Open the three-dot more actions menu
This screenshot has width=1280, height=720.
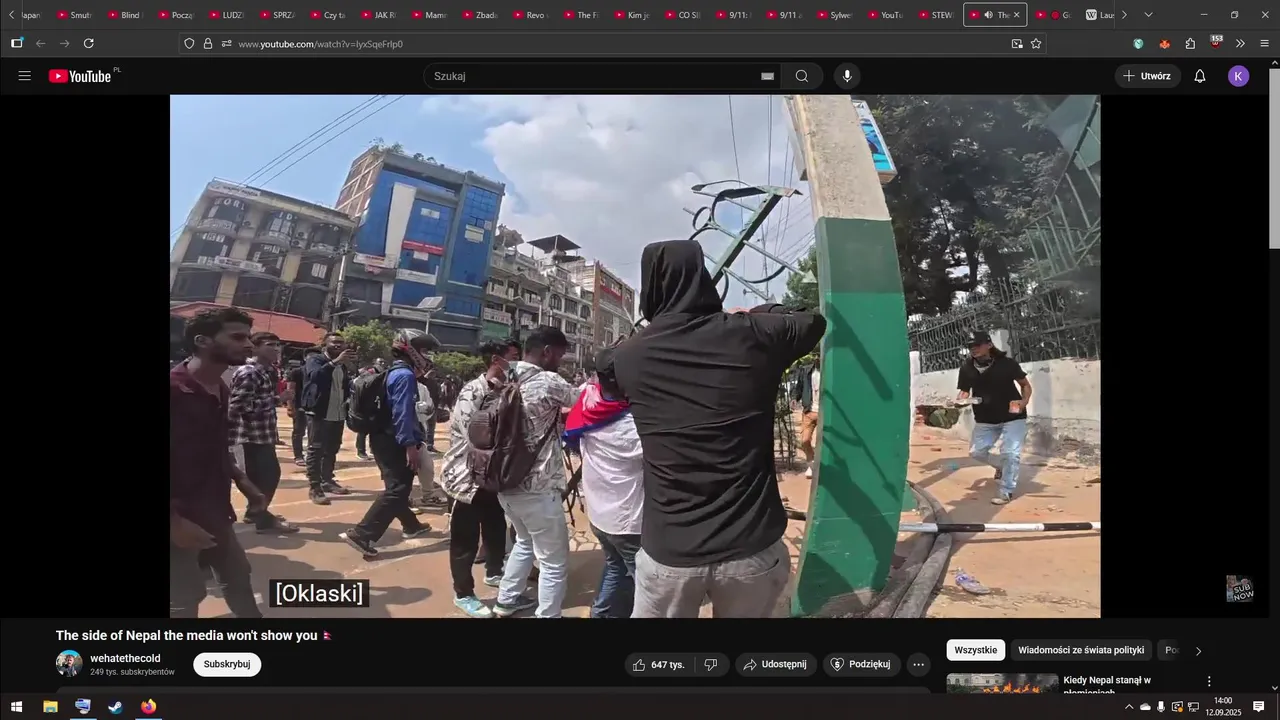[919, 665]
